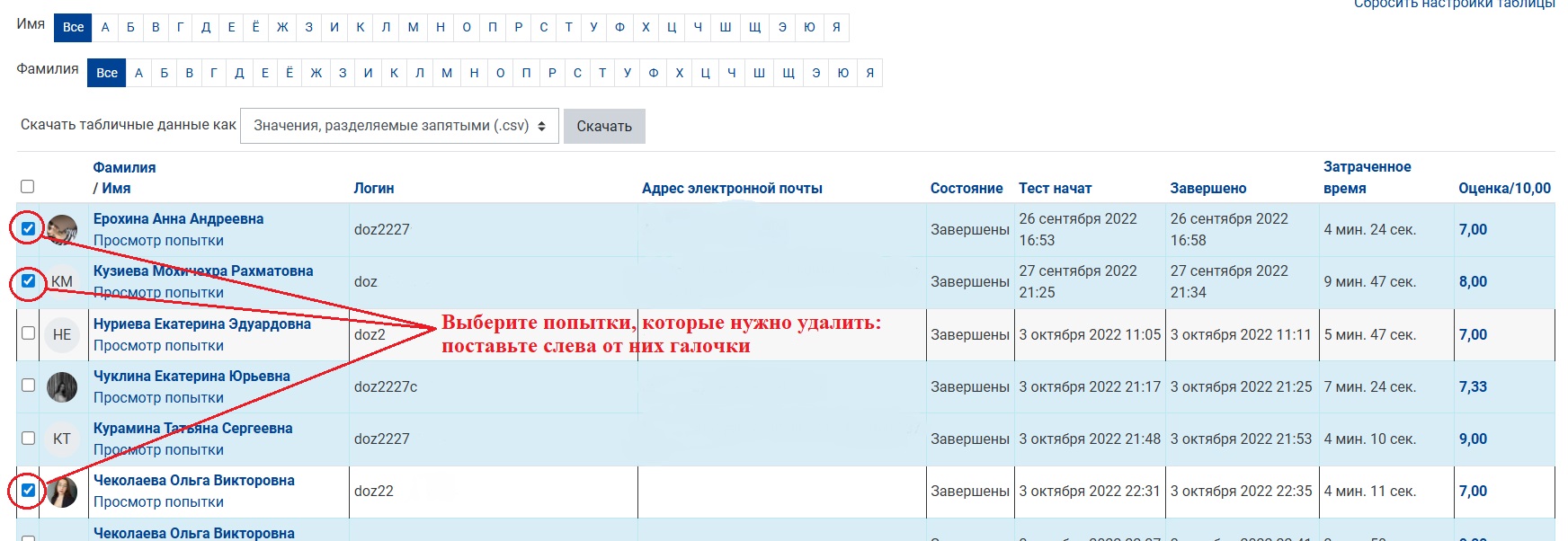
Task: Open Ерохина Анна Андреевна avatar picture
Action: click(62, 230)
